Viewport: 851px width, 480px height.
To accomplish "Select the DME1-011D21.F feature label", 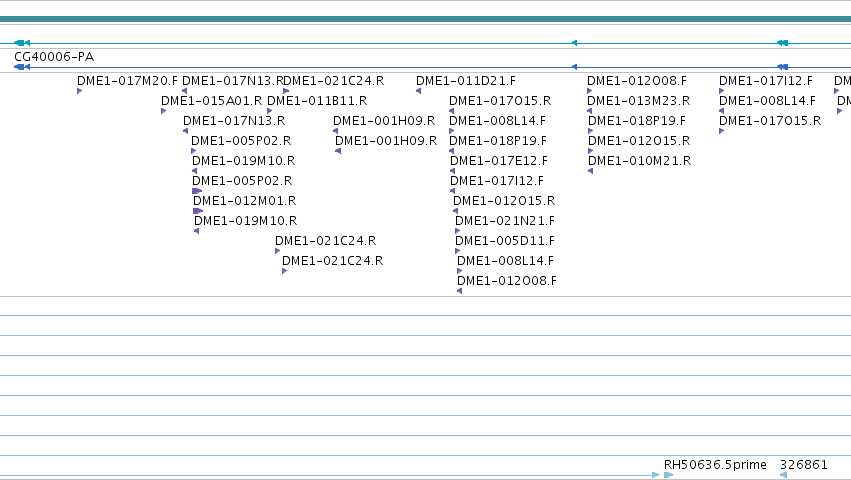I will pos(466,80).
